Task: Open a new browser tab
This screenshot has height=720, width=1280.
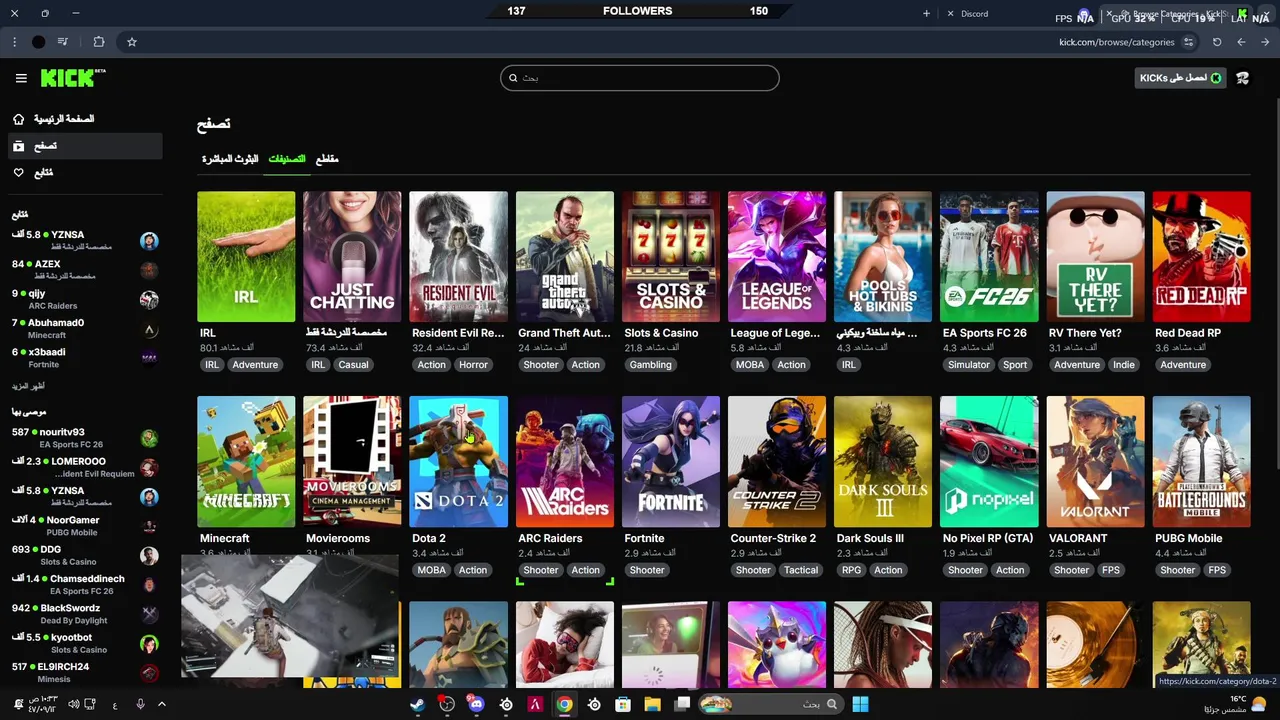Action: click(926, 13)
